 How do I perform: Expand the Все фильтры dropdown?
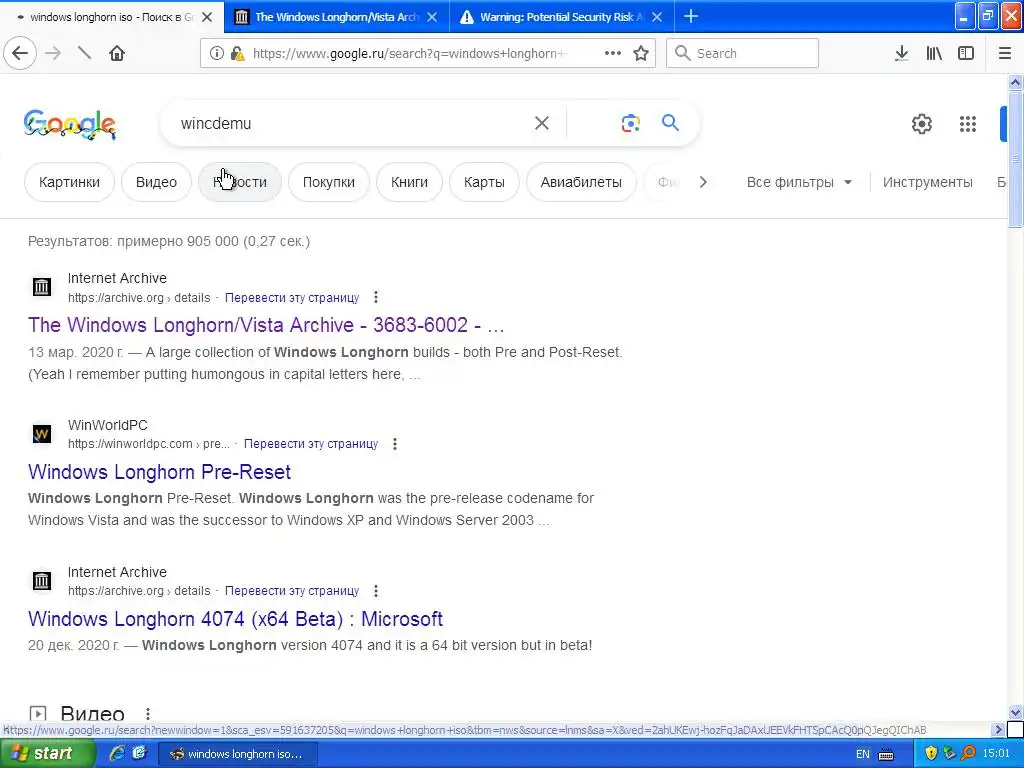click(x=799, y=182)
